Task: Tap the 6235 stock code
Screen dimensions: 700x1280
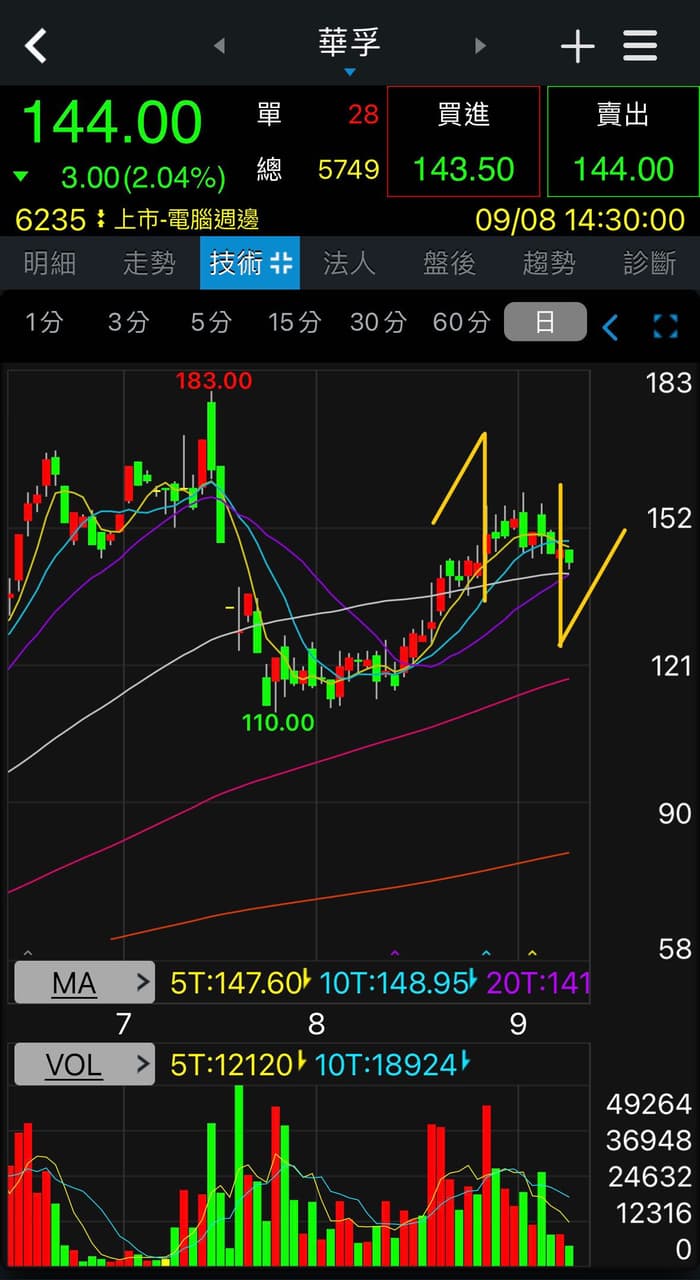Action: pyautogui.click(x=50, y=219)
